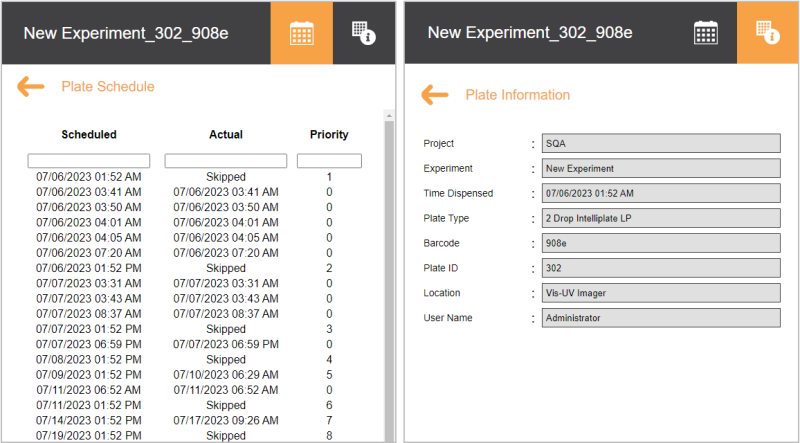
Task: Open the calendar schedule tab in left panel
Action: click(x=302, y=33)
